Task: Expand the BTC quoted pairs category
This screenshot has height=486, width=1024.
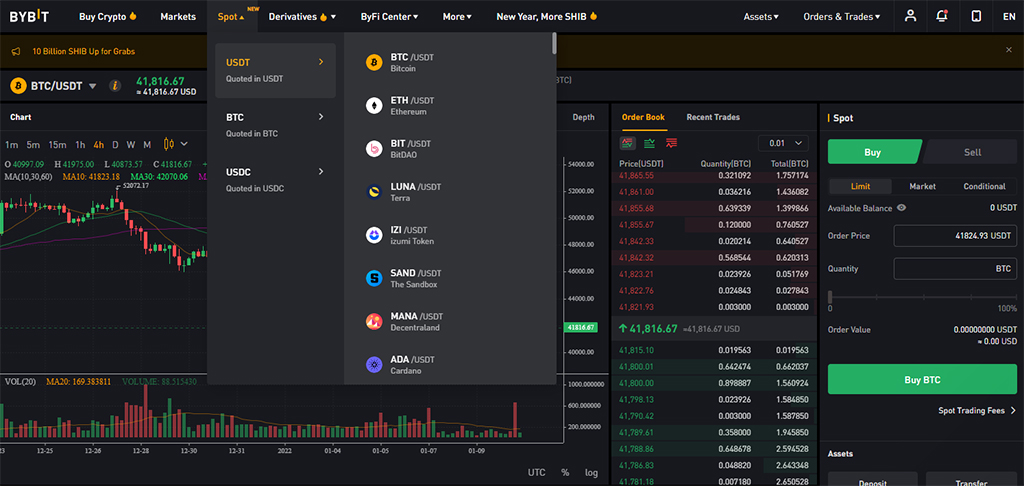Action: (276, 125)
